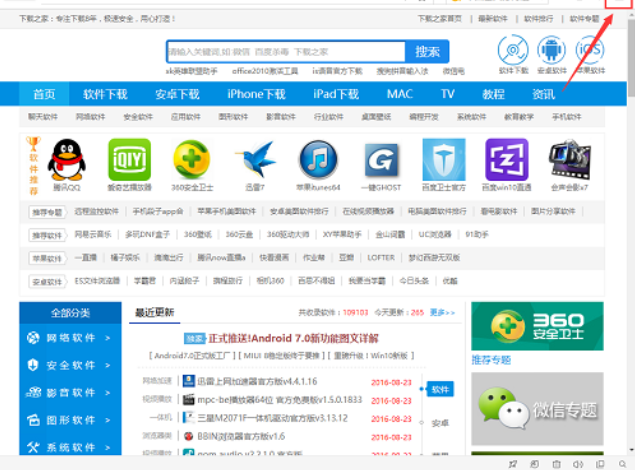Switch update list to 安卓 tab
The width and height of the screenshot is (635, 470).
click(440, 423)
